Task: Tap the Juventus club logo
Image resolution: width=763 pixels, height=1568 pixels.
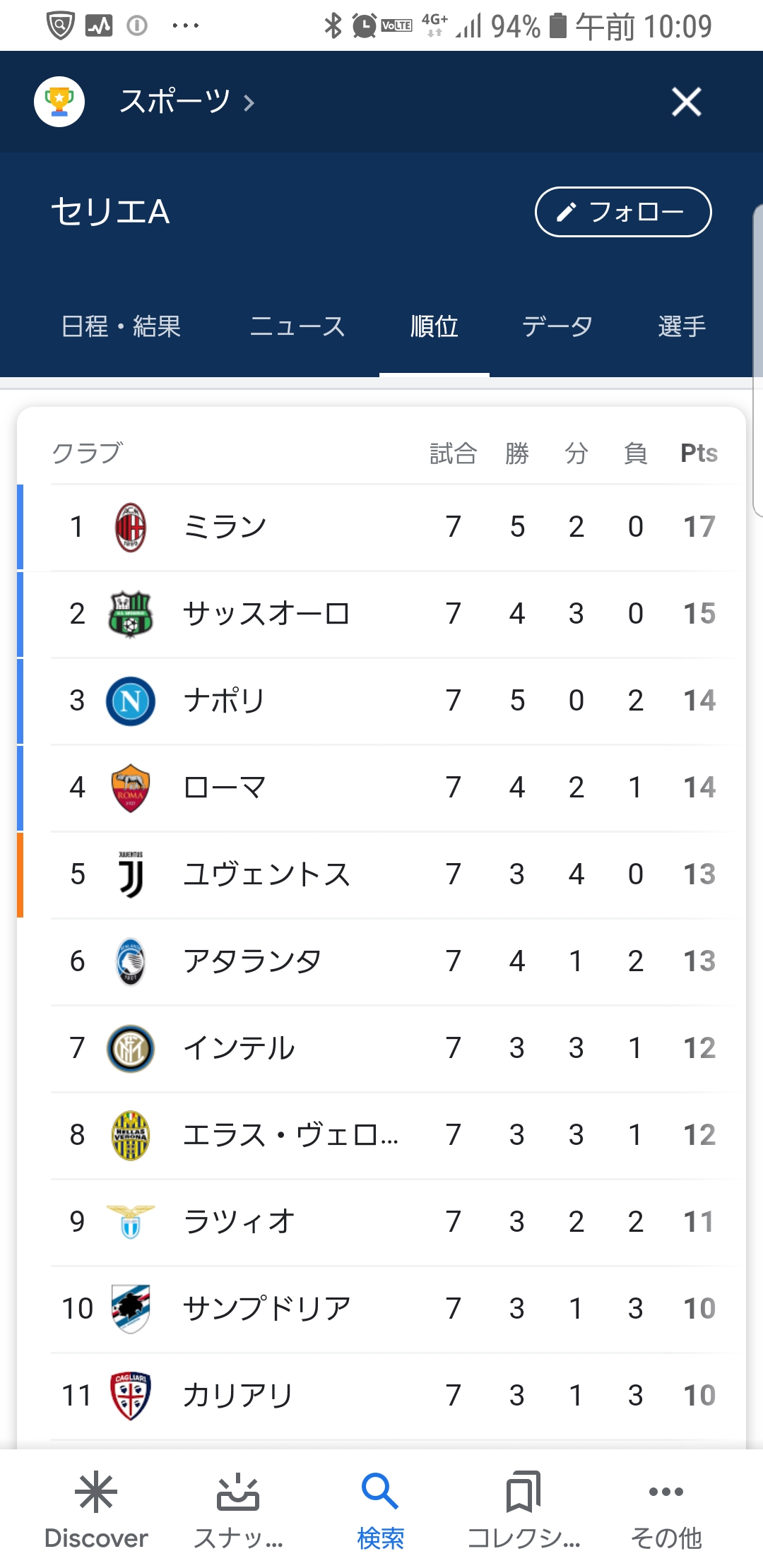Action: tap(131, 874)
